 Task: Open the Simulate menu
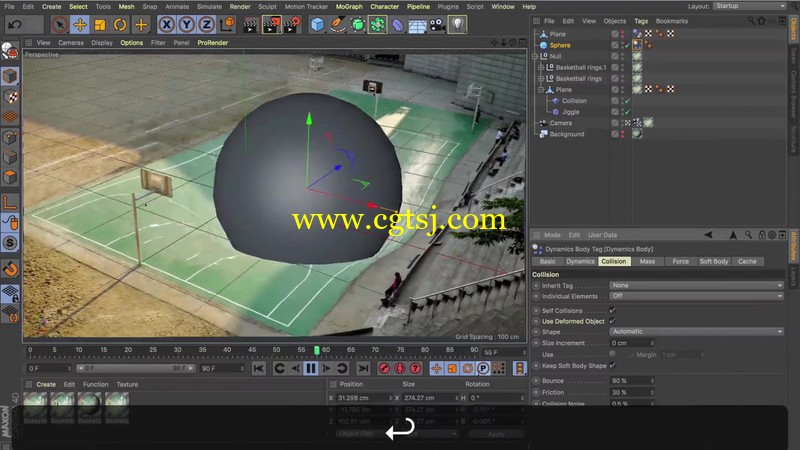(x=209, y=7)
